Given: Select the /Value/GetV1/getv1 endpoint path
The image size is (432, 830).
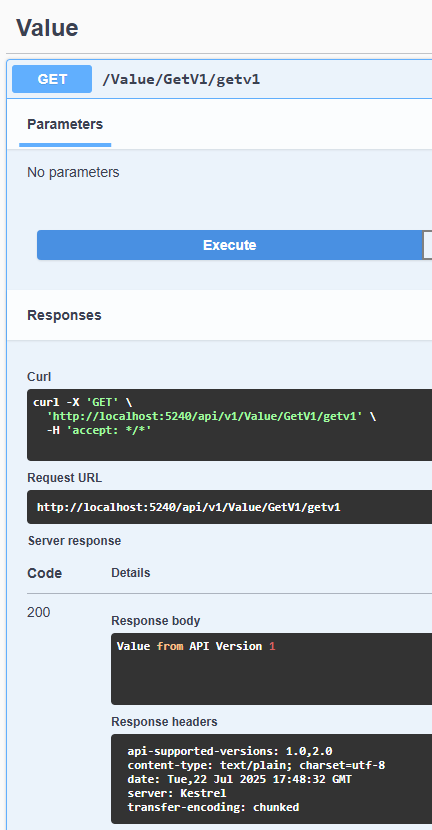Looking at the screenshot, I should [x=181, y=79].
